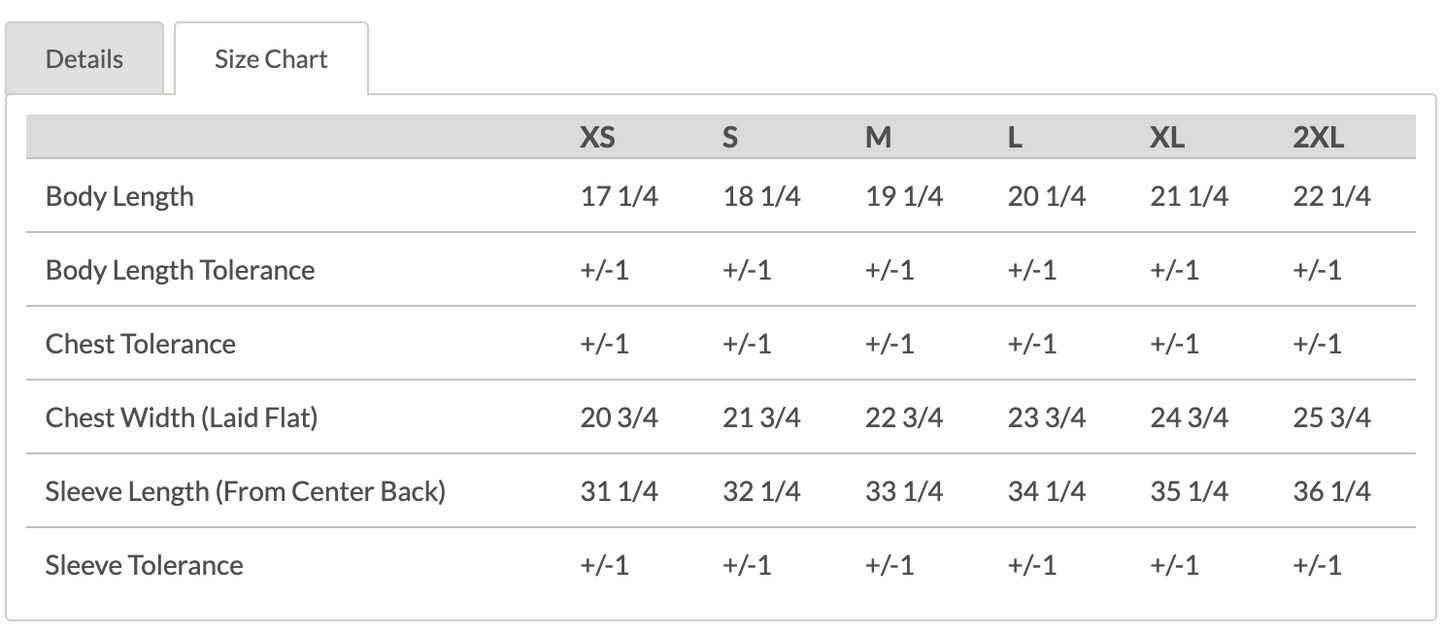This screenshot has width=1445, height=633.
Task: Select the Size Chart tab
Action: point(271,59)
